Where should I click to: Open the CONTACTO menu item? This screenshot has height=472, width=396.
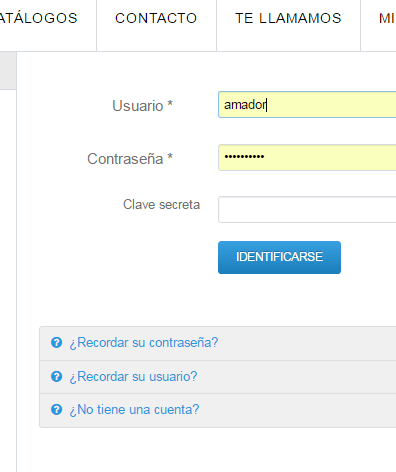click(x=156, y=18)
